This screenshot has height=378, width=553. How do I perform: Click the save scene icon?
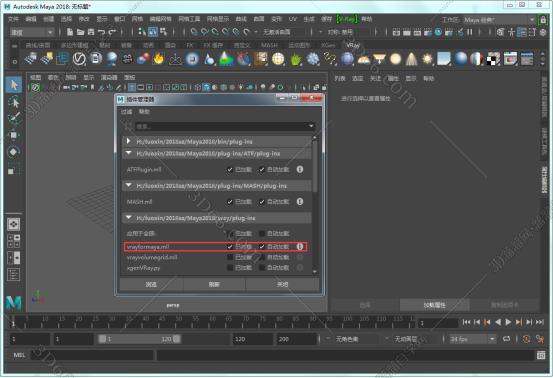(x=91, y=32)
